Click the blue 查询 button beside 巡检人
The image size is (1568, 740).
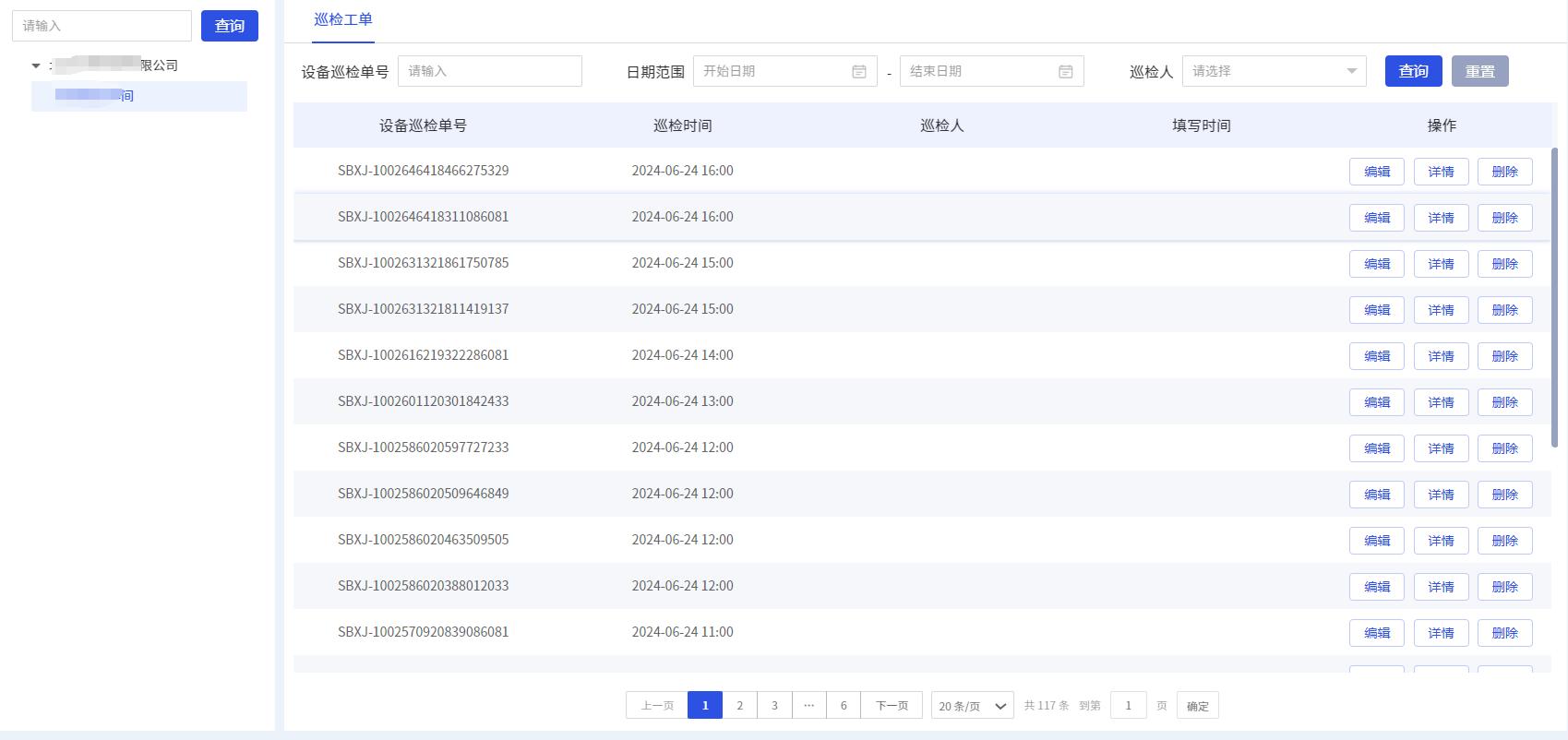pos(1413,71)
